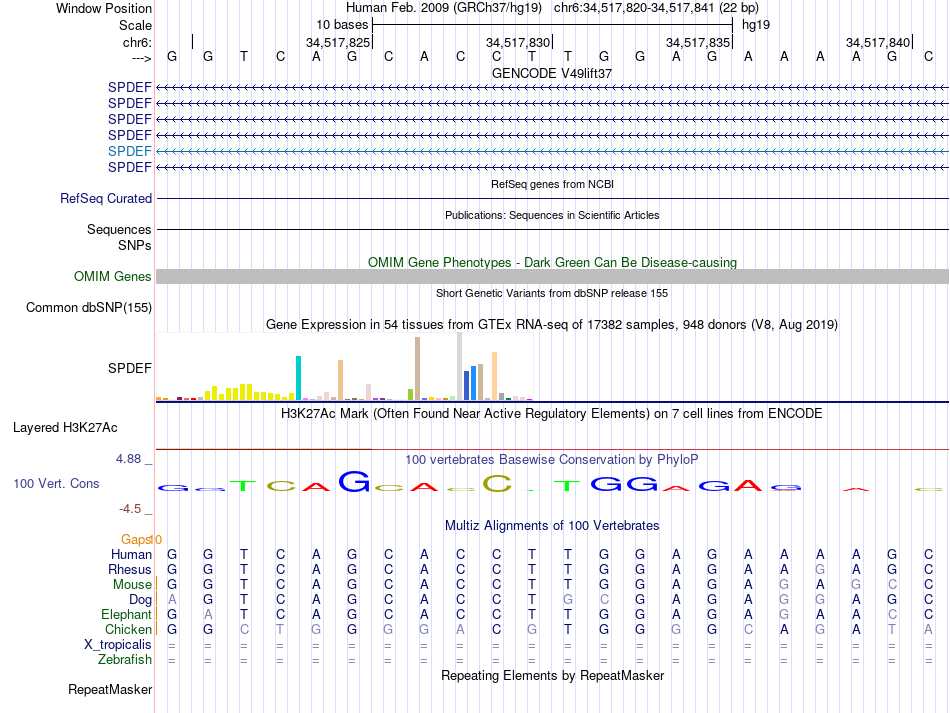Click the Window Position label
Image resolution: width=950 pixels, height=713 pixels.
click(x=104, y=8)
